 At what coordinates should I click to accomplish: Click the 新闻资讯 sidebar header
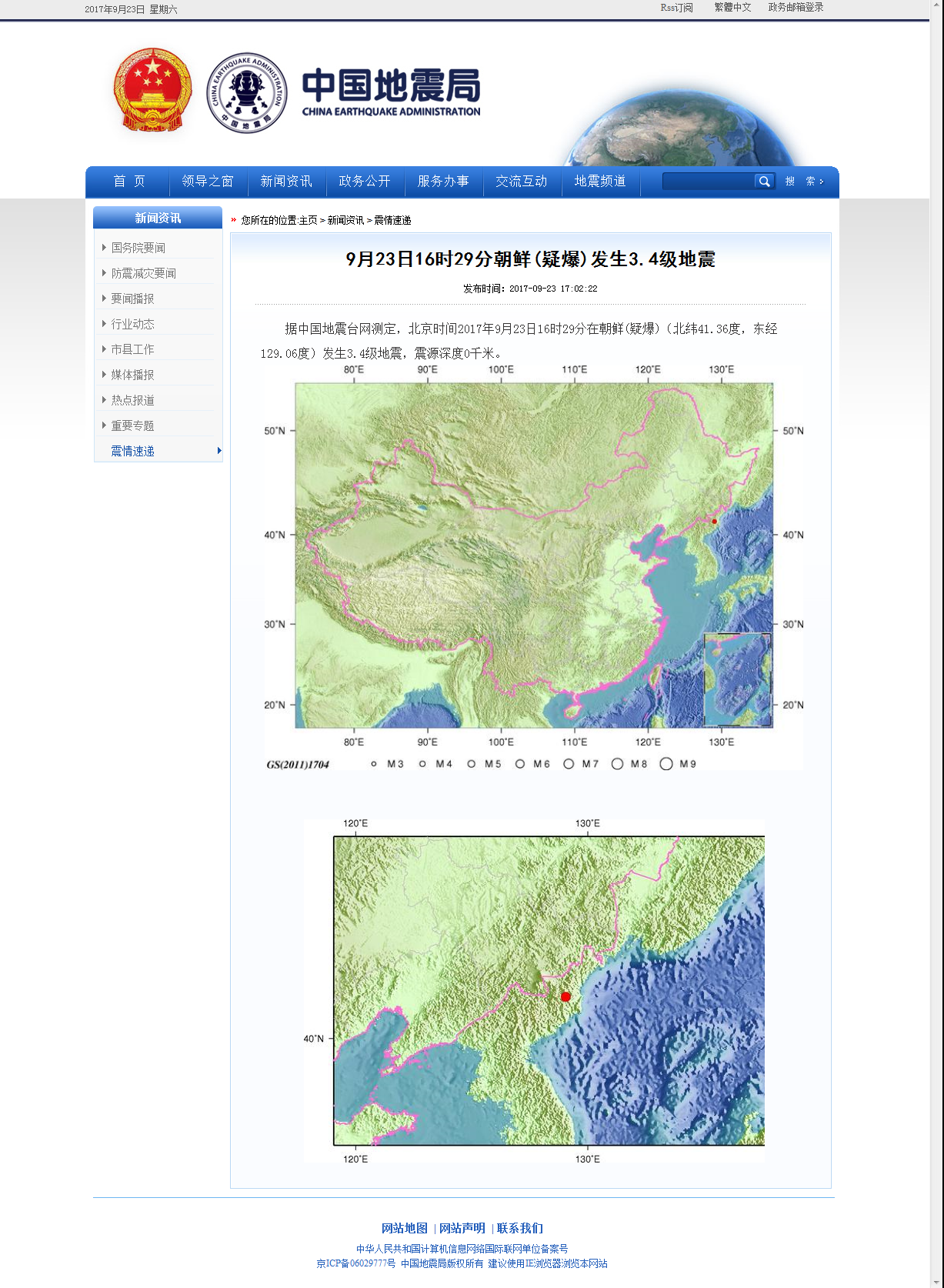158,218
